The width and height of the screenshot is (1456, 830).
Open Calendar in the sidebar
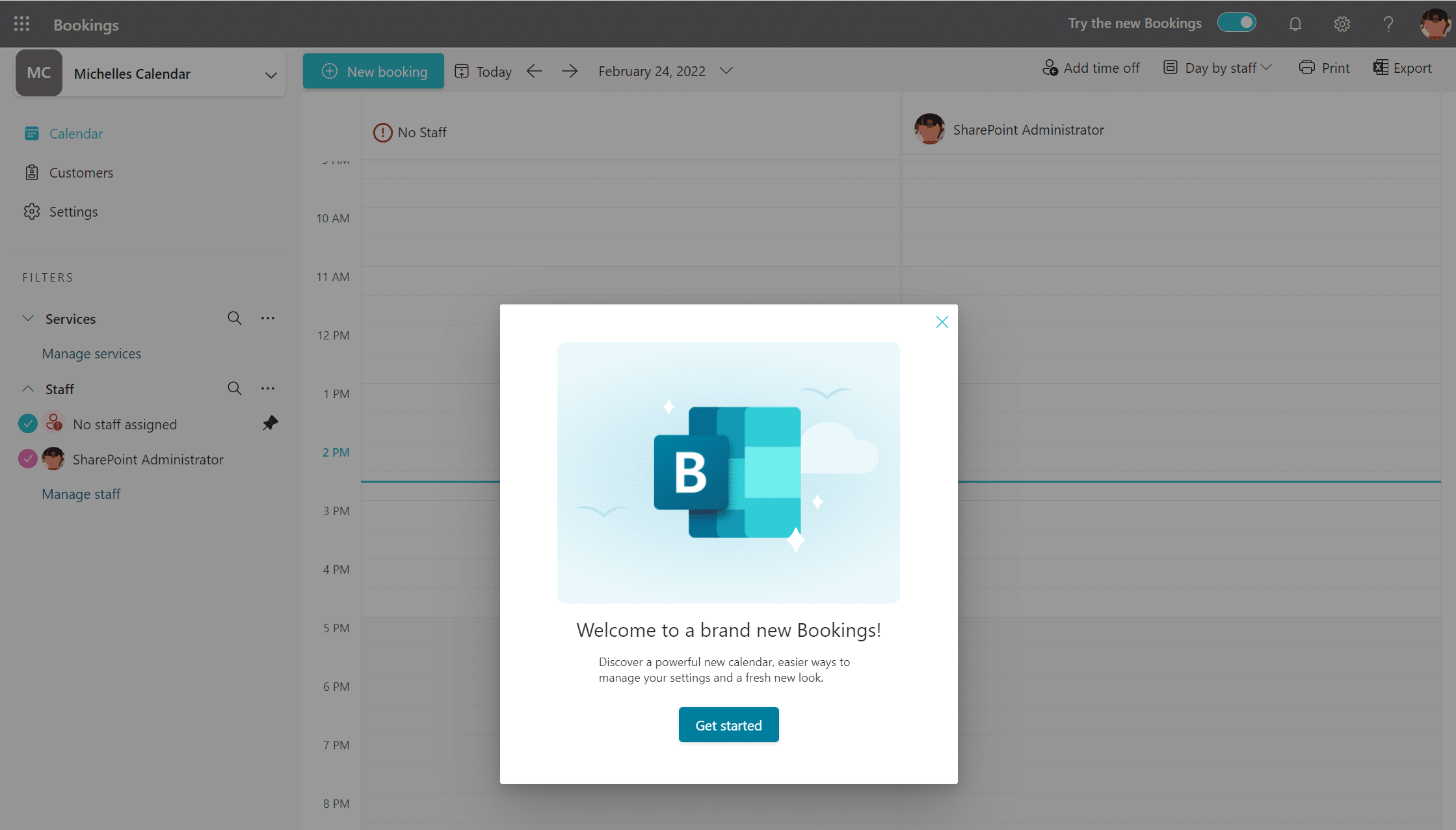pos(63,133)
